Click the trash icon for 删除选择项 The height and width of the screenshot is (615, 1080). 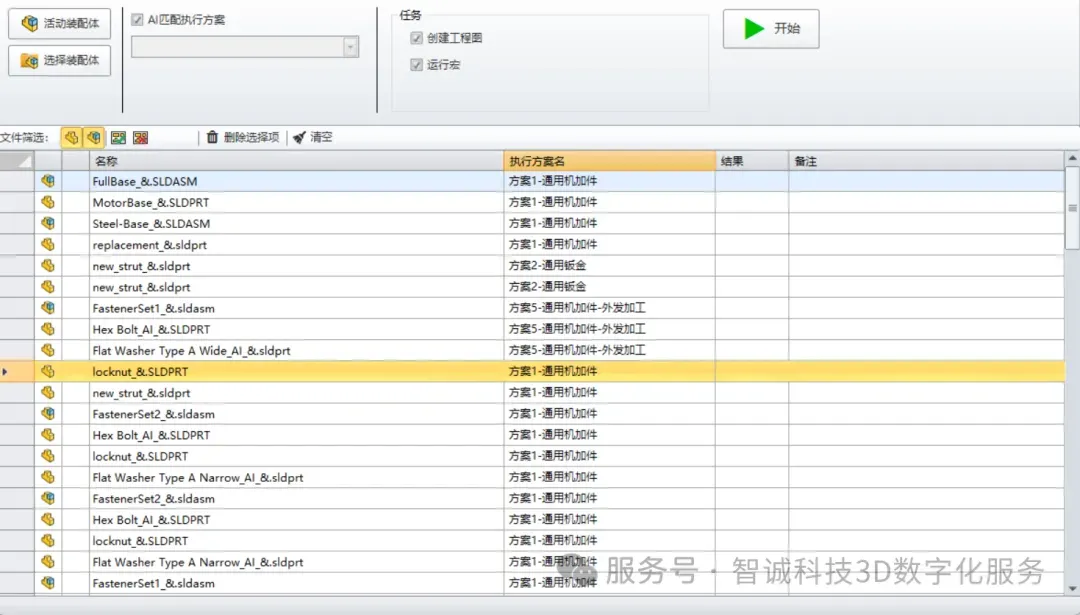(x=212, y=138)
